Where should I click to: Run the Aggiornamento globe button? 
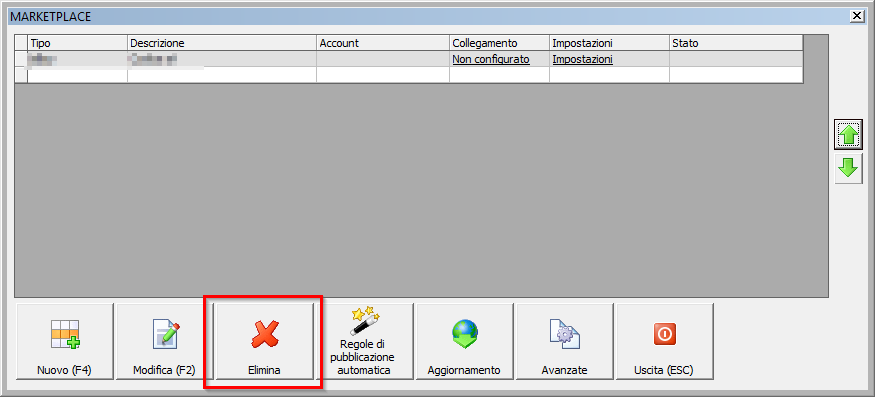(464, 341)
